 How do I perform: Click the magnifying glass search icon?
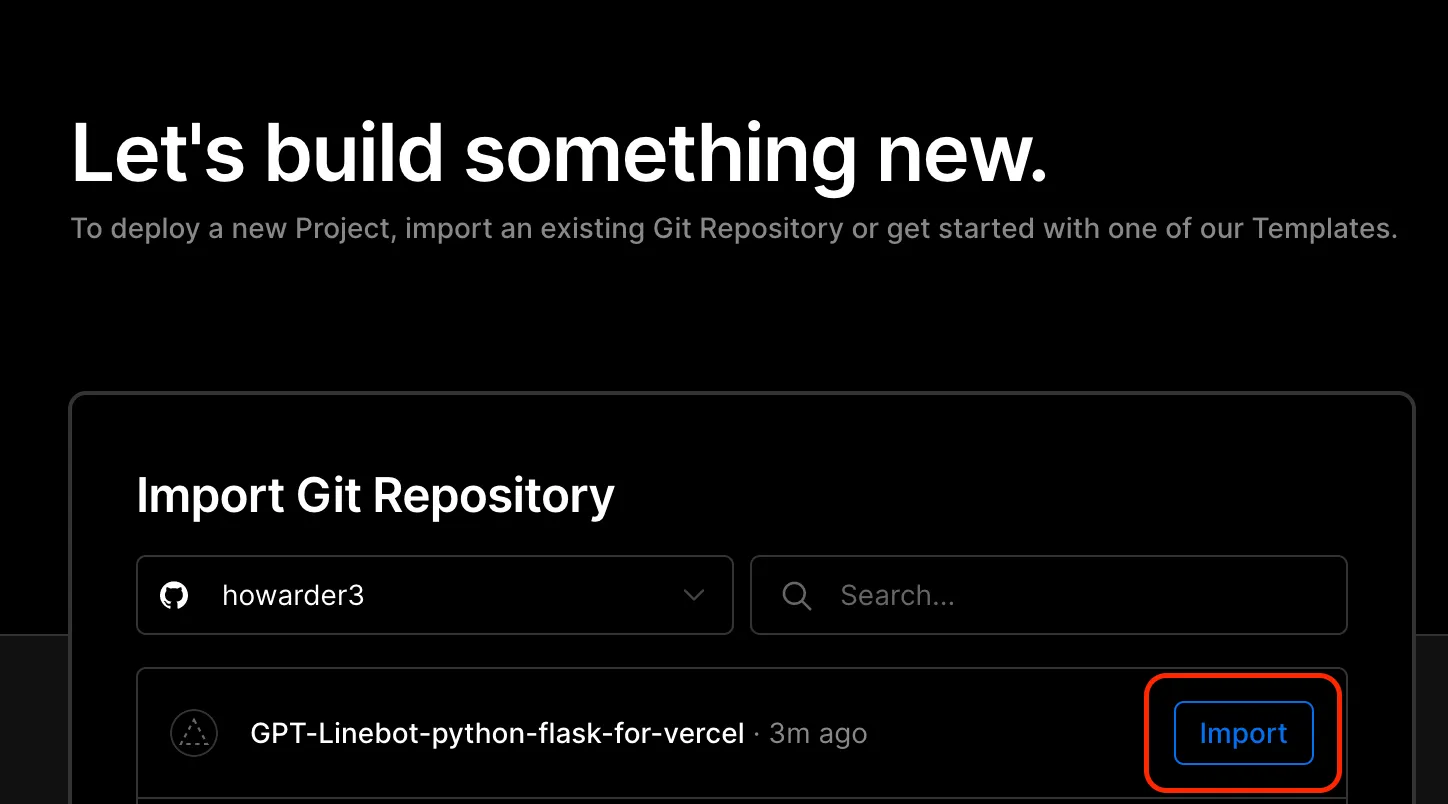pyautogui.click(x=796, y=596)
